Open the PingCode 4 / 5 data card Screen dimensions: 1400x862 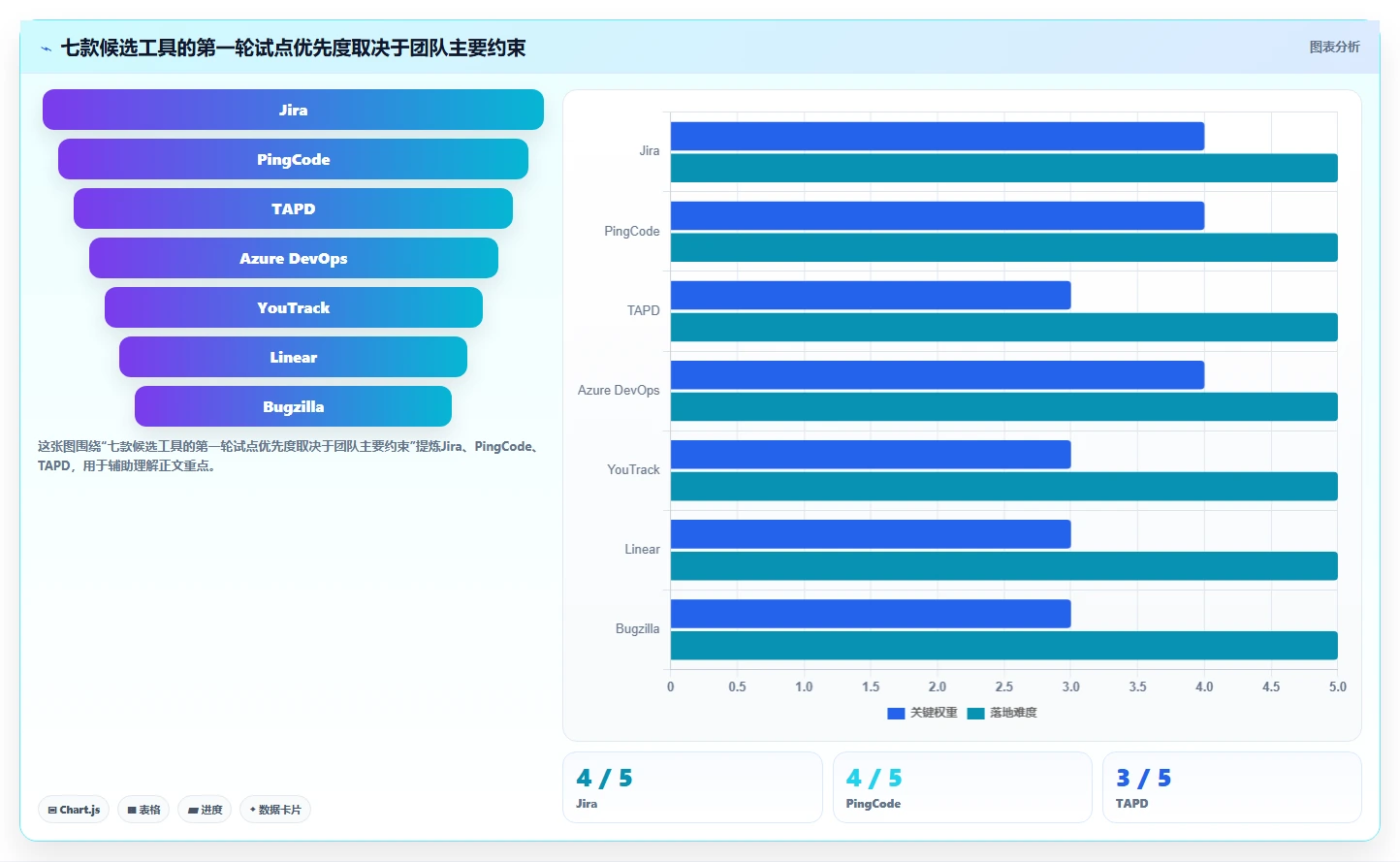(x=962, y=787)
